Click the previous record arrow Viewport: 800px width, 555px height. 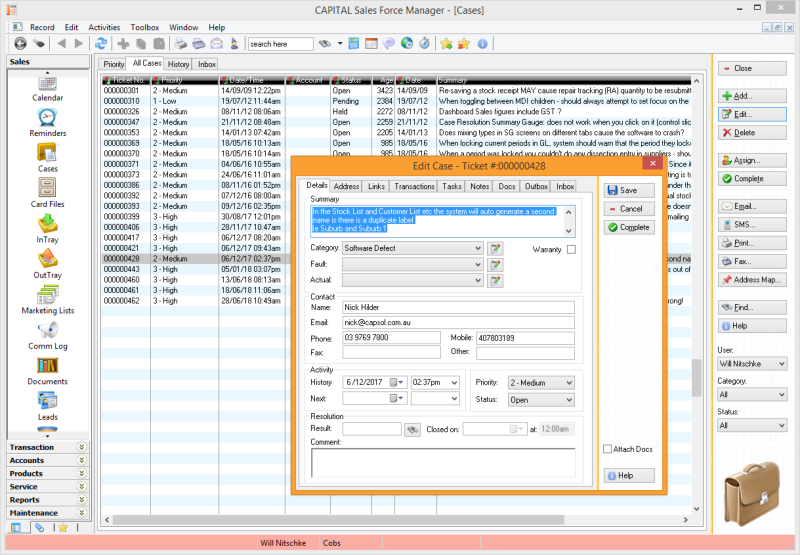coord(62,44)
